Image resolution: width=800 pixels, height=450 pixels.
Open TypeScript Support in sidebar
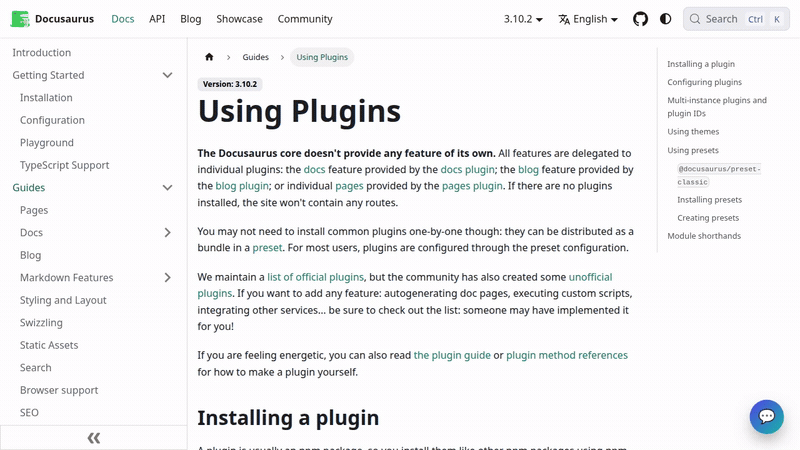(64, 165)
